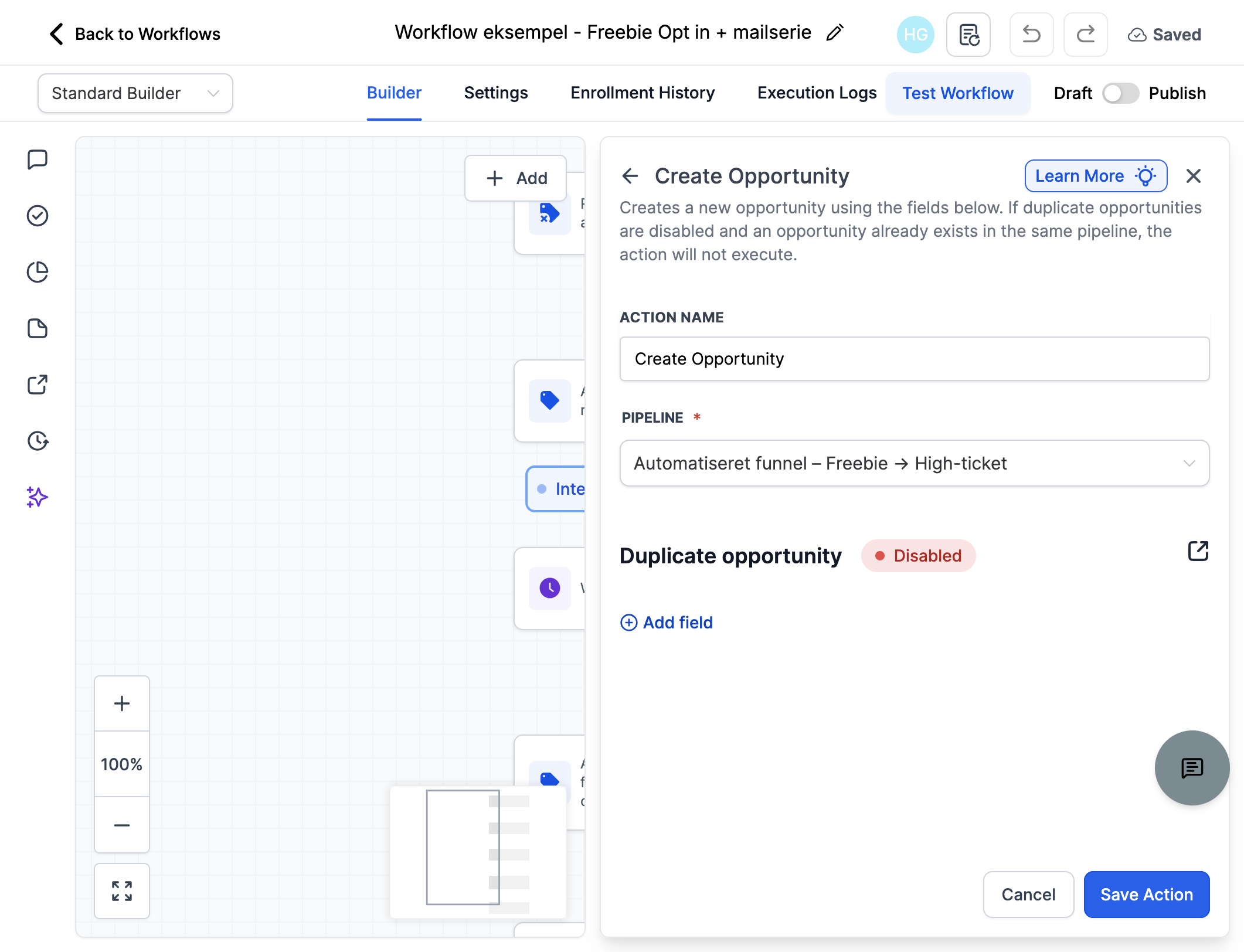
Task: Select the remove-tag node on canvas
Action: (550, 214)
